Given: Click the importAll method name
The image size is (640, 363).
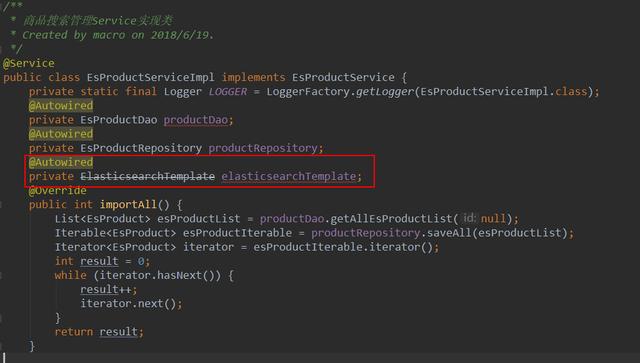Looking at the screenshot, I should pyautogui.click(x=128, y=205).
